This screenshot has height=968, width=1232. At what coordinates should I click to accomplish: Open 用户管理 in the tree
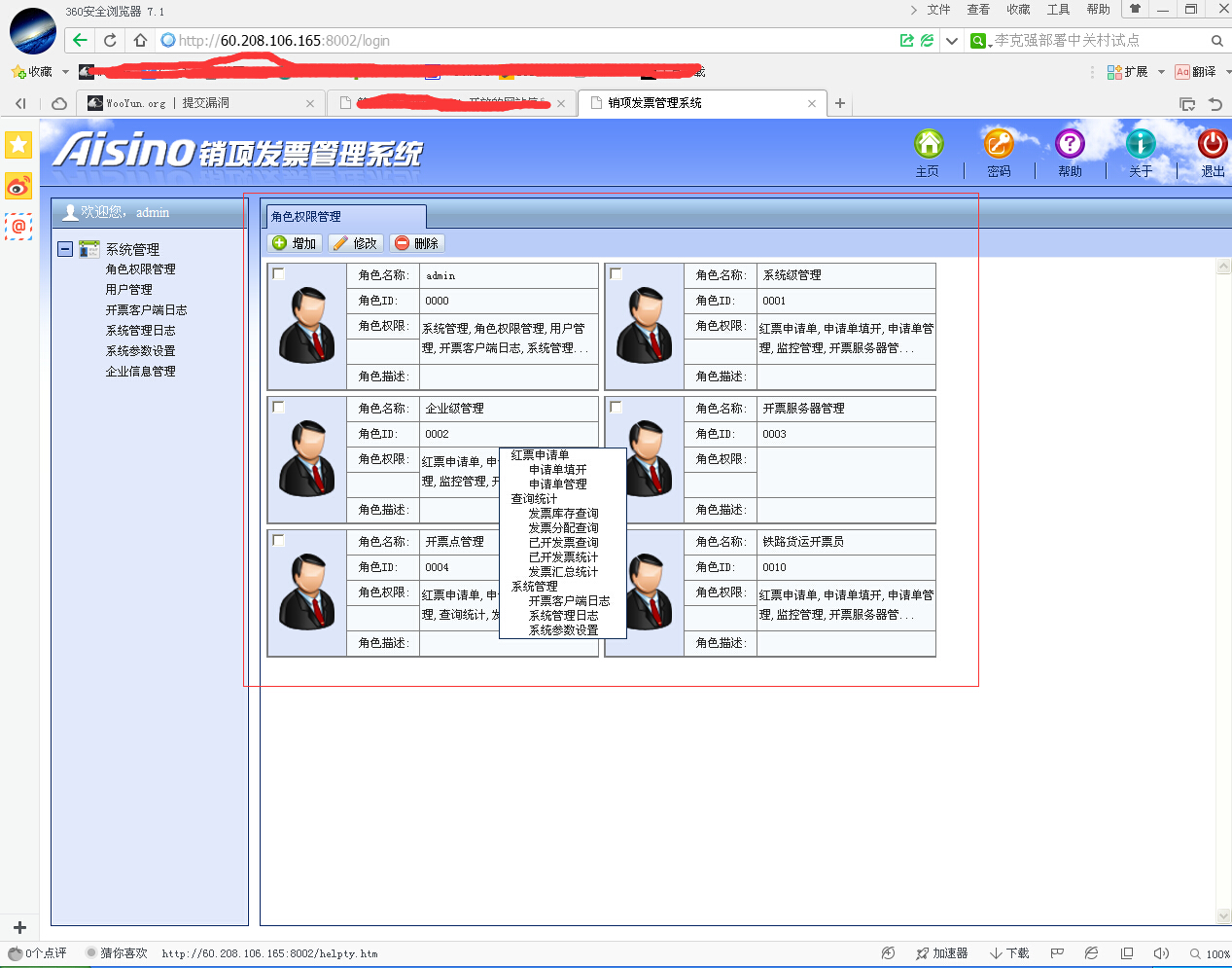(x=129, y=290)
